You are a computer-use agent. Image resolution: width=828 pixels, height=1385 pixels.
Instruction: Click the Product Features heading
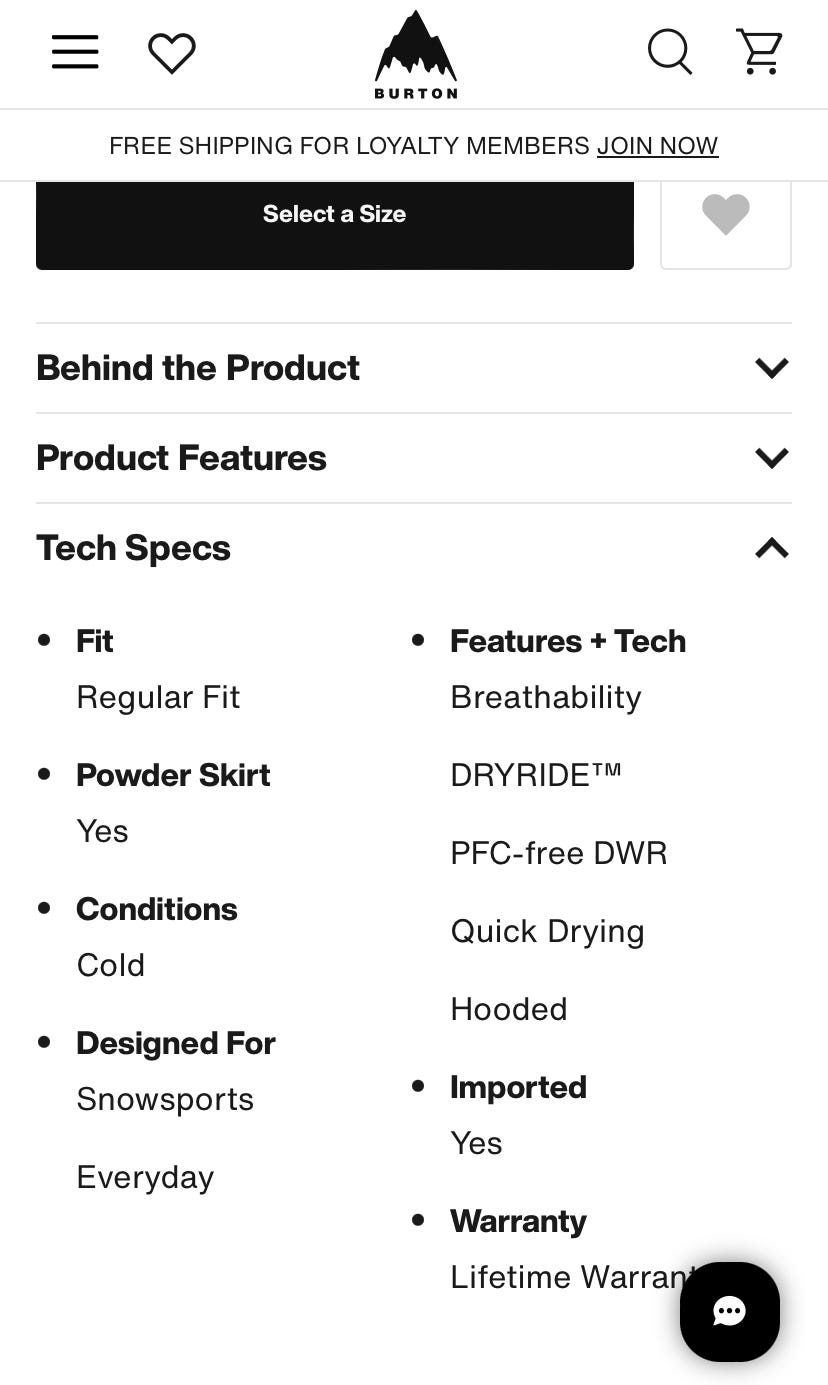181,458
